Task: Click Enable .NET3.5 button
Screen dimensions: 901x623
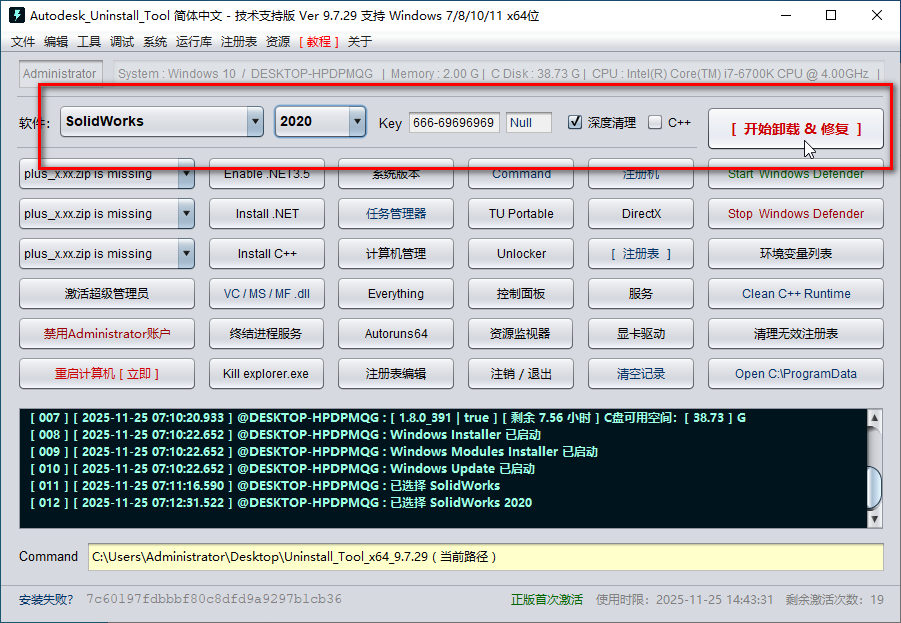Action: pyautogui.click(x=267, y=174)
